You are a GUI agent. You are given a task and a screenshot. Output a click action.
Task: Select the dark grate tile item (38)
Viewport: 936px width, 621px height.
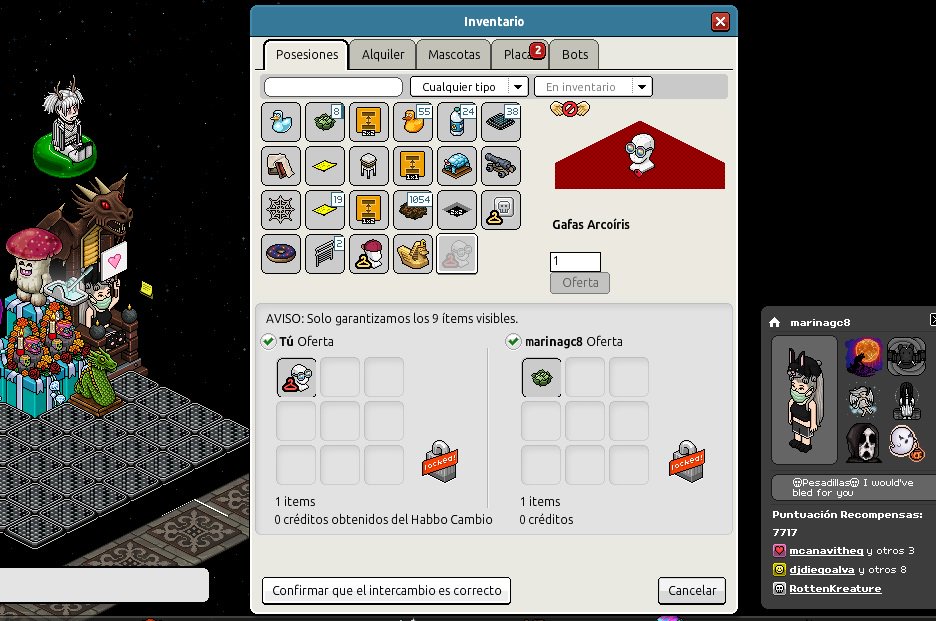[501, 122]
